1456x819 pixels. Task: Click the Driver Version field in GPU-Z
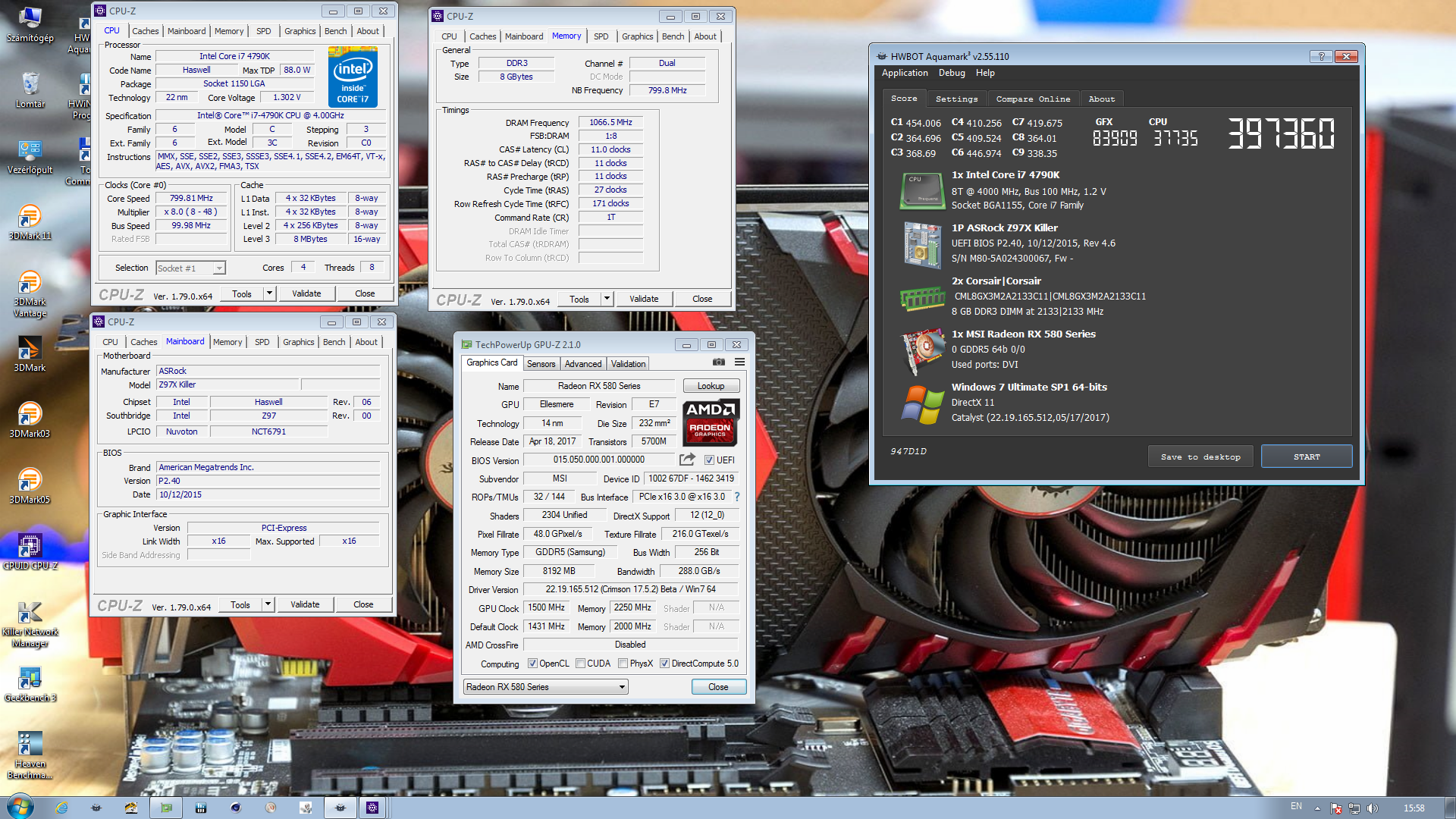(x=630, y=589)
